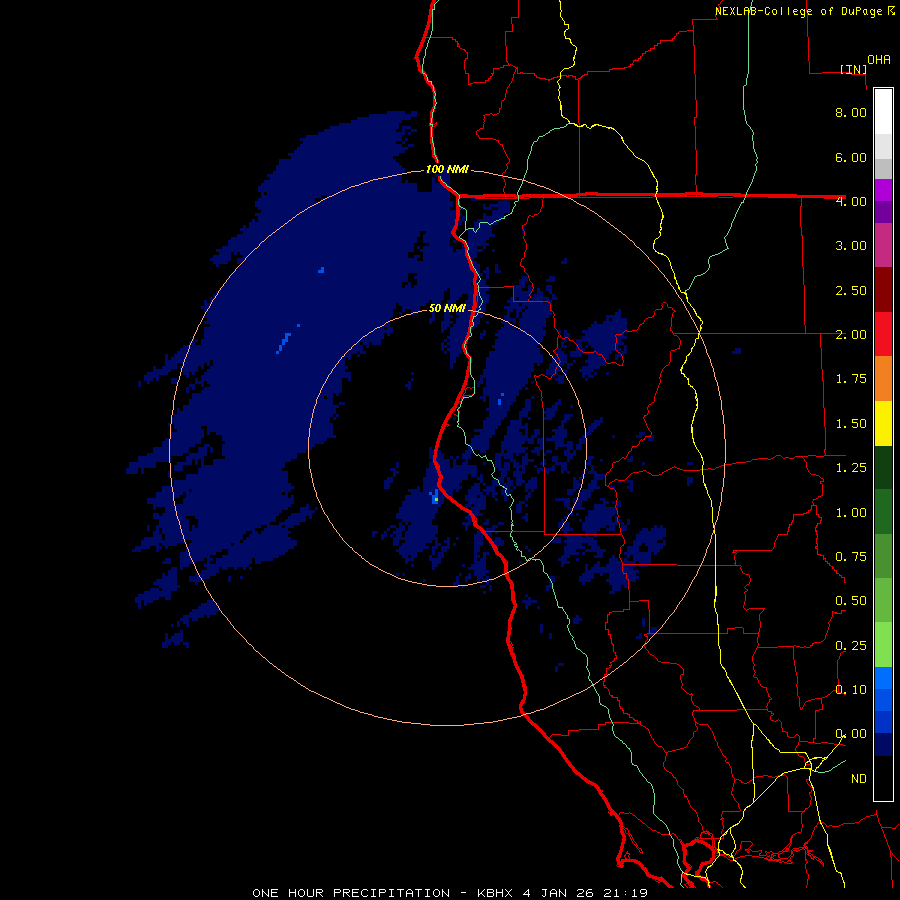Click the 0.25 legend value
The image size is (900, 900).
[851, 646]
